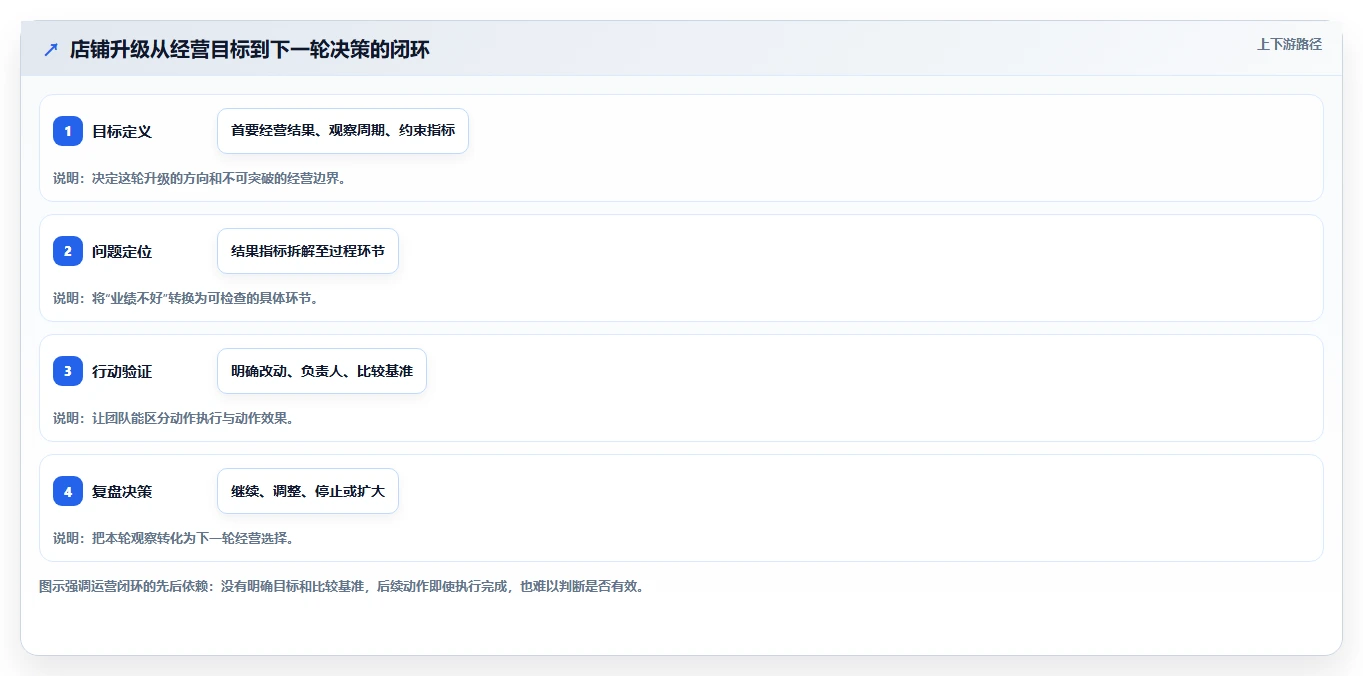The width and height of the screenshot is (1363, 676).
Task: Click the 明确改动、负责人、比较基准 chip
Action: [322, 371]
